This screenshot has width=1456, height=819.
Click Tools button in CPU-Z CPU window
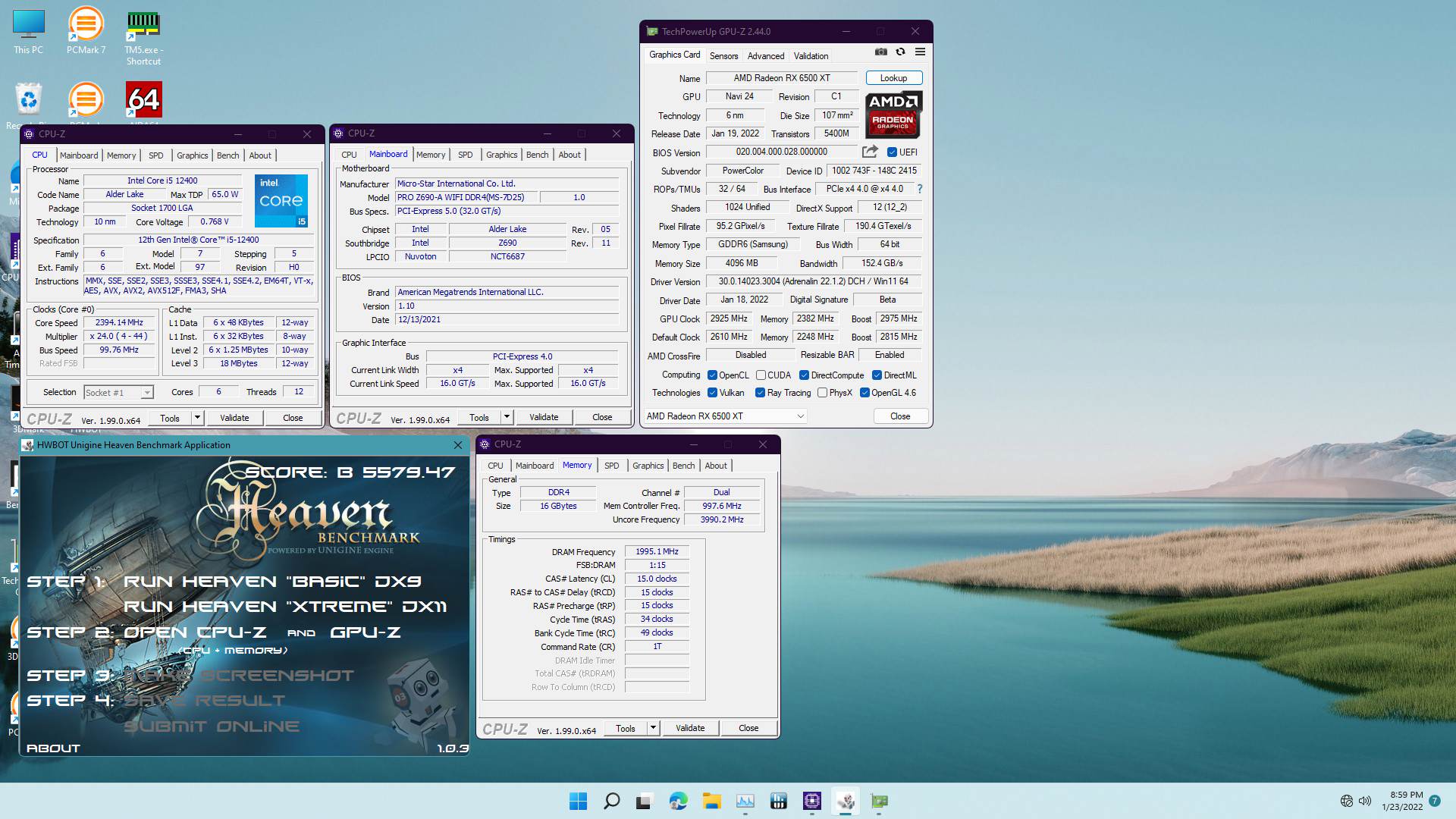pyautogui.click(x=170, y=418)
